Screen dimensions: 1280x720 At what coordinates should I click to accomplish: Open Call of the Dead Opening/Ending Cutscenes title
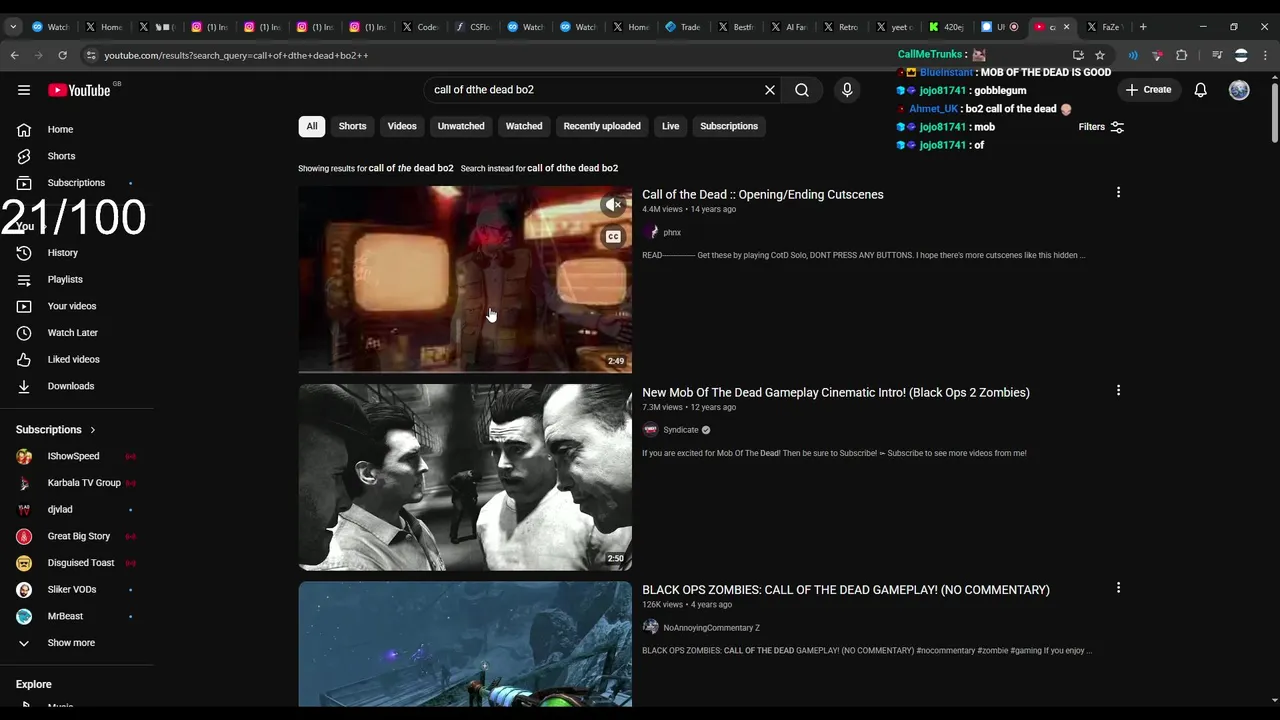coord(762,195)
